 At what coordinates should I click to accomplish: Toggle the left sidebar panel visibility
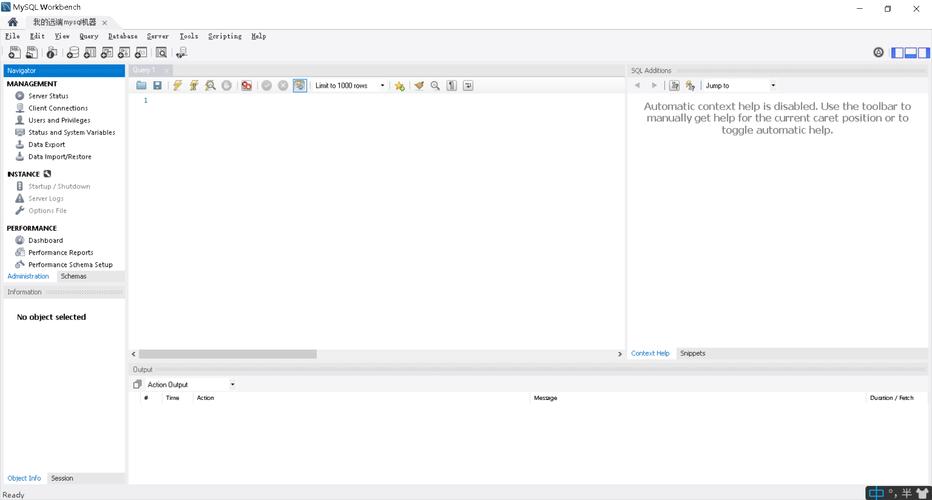point(898,52)
